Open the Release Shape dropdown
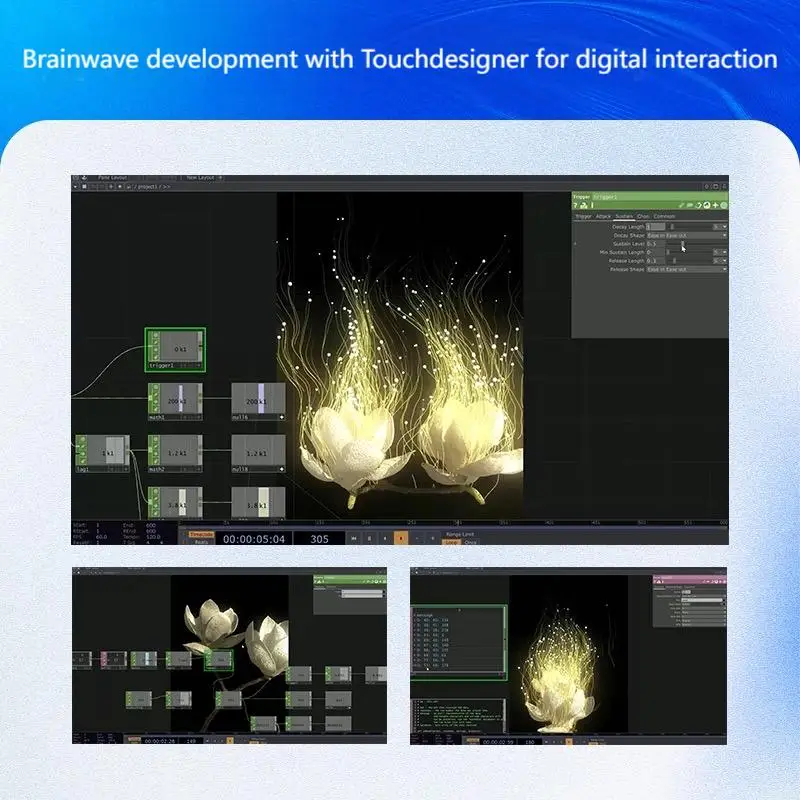This screenshot has height=800, width=800. tap(687, 269)
